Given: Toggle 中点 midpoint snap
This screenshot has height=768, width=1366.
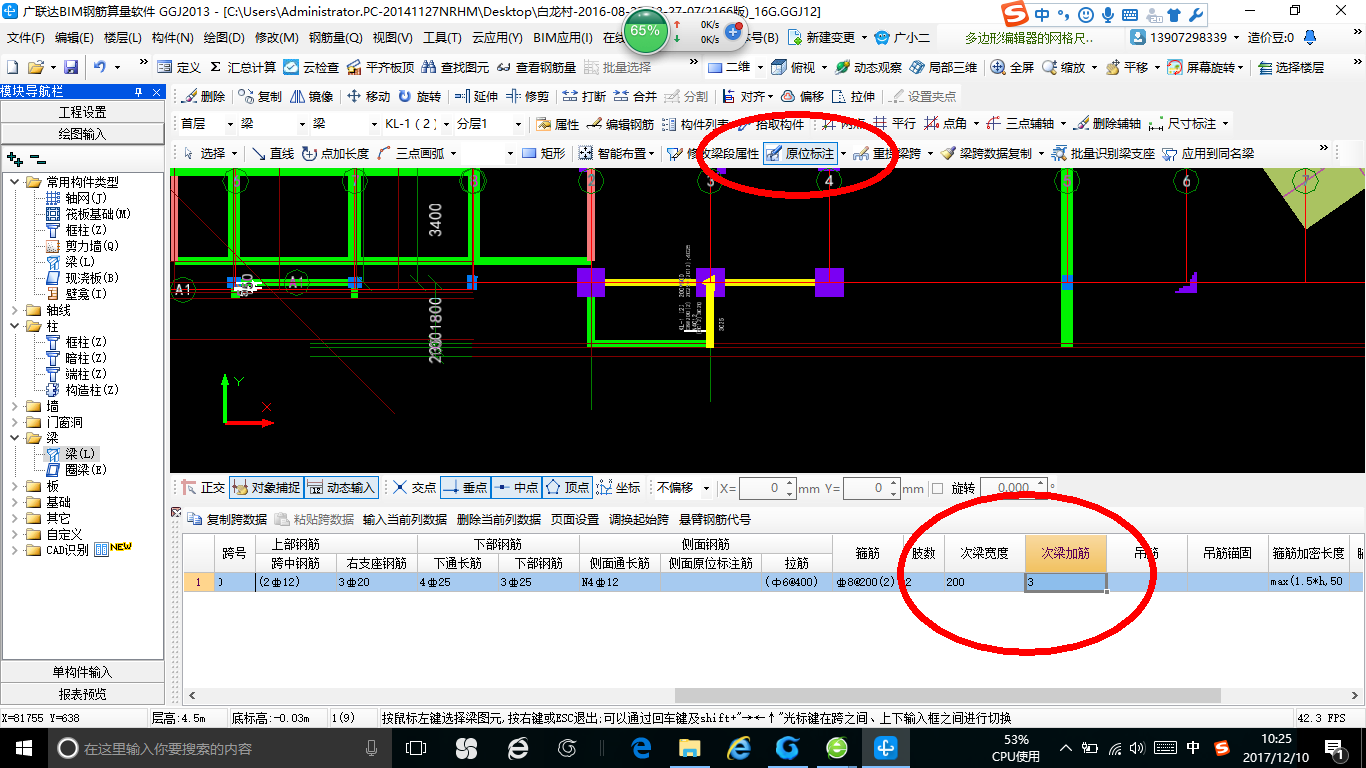Looking at the screenshot, I should 516,488.
